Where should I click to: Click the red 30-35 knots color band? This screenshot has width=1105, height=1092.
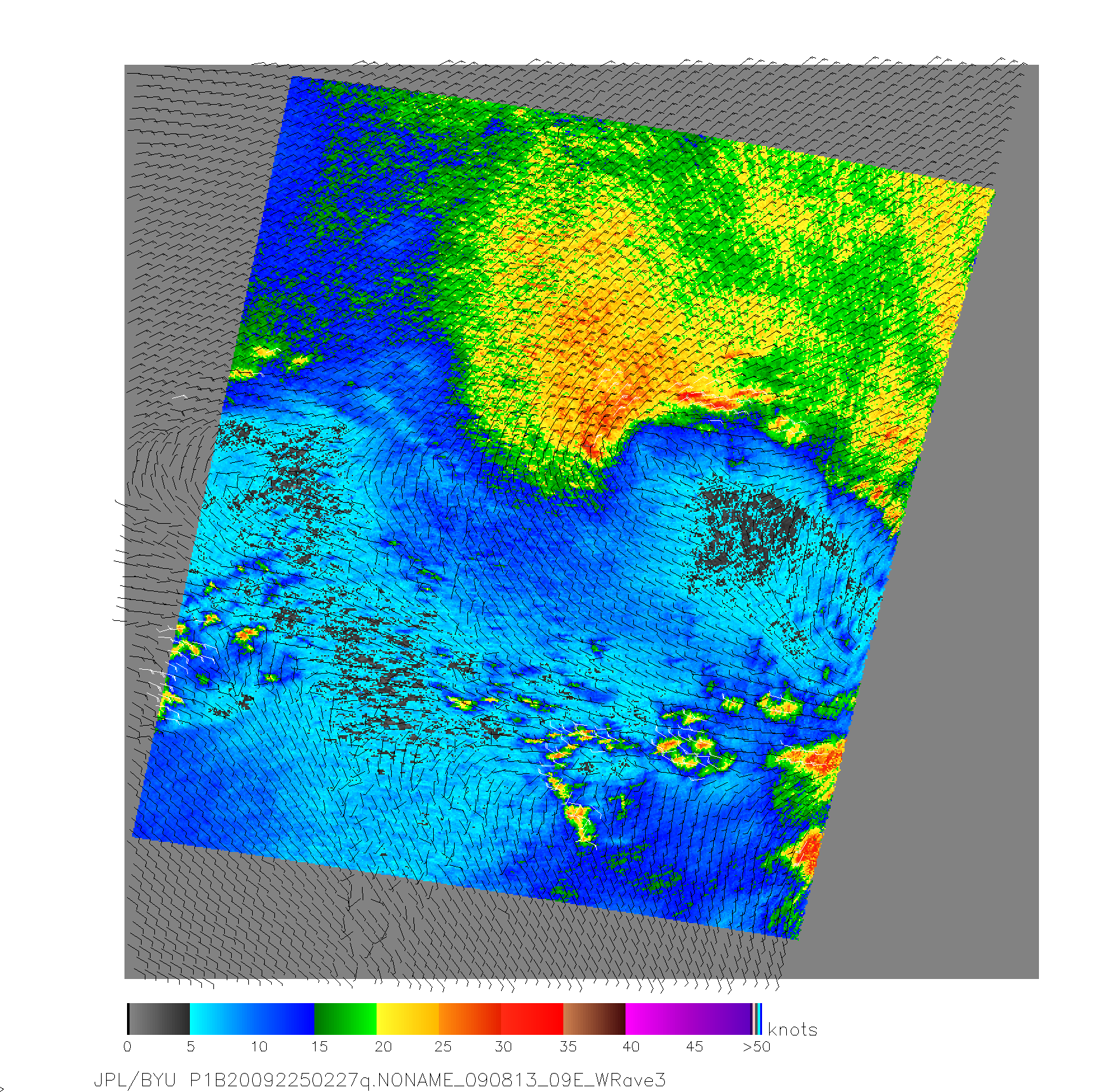(x=532, y=1019)
